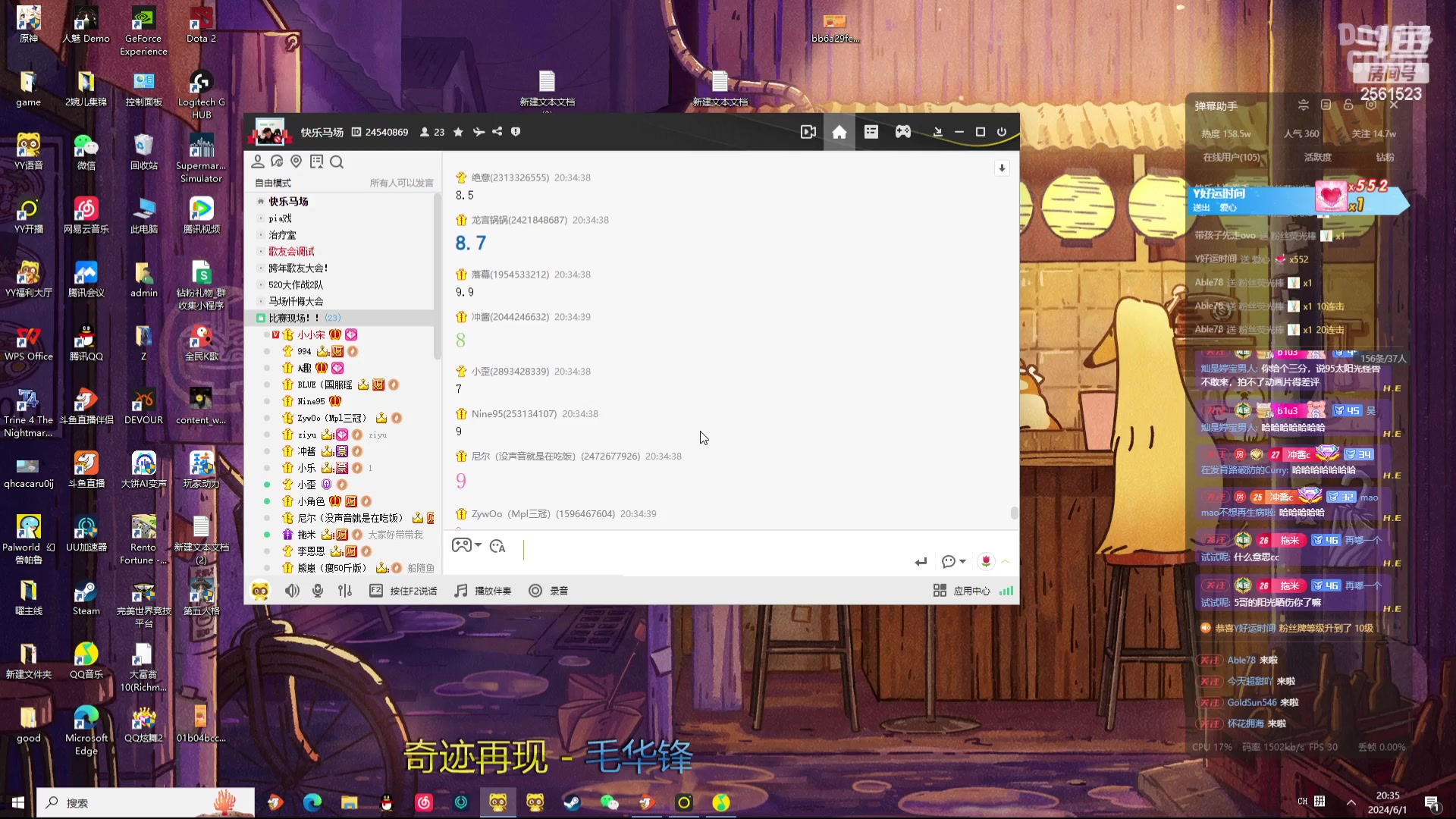Image resolution: width=1456 pixels, height=819 pixels.
Task: Toggle the speaker volume icon
Action: 292,591
